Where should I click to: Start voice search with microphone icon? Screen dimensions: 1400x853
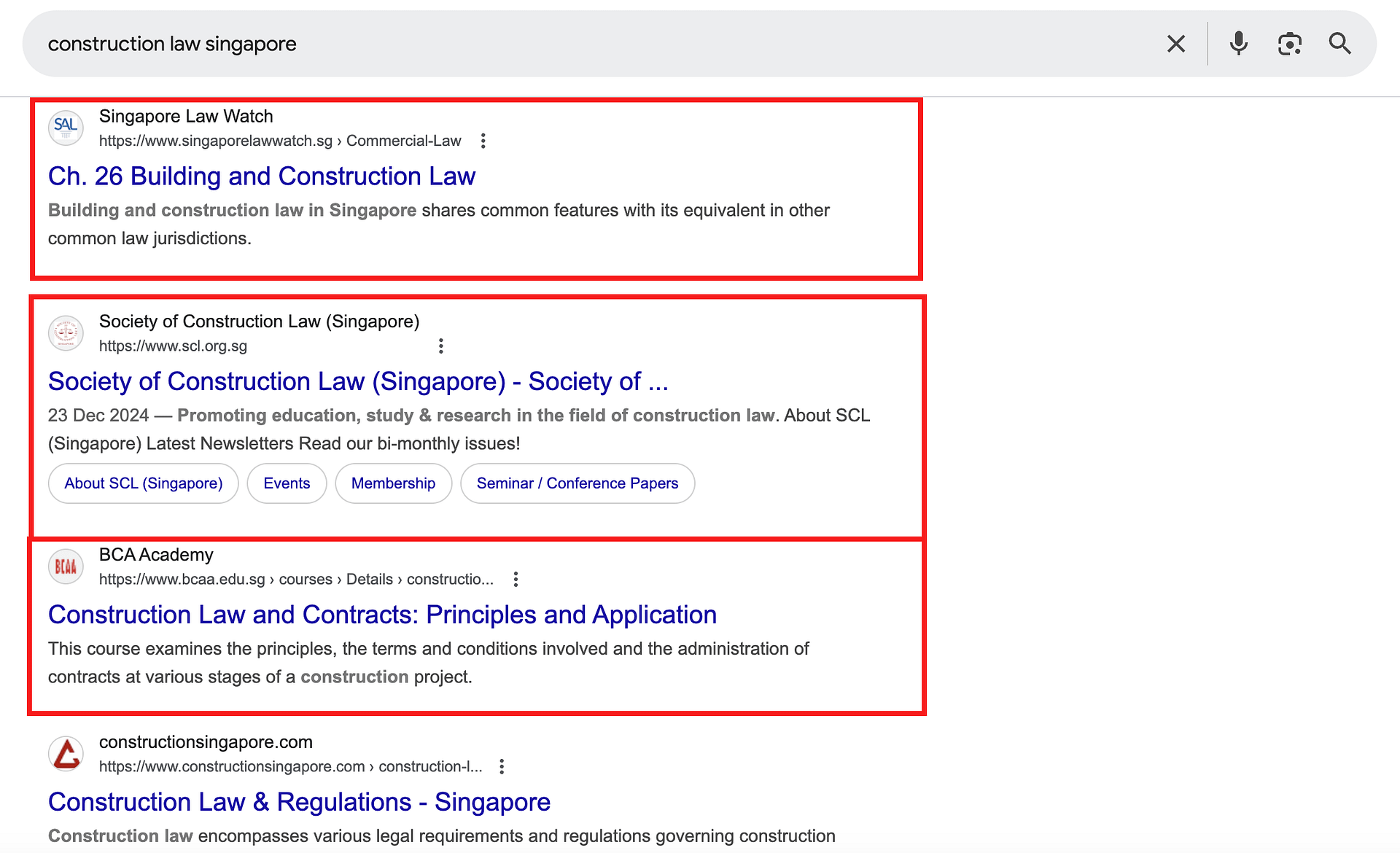pos(1238,44)
